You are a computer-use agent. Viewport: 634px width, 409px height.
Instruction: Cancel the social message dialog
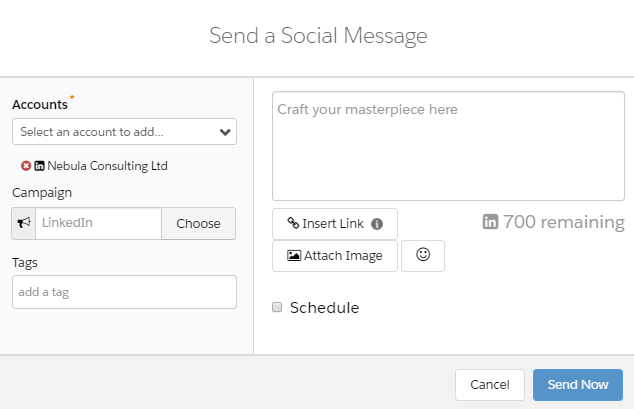pyautogui.click(x=490, y=384)
